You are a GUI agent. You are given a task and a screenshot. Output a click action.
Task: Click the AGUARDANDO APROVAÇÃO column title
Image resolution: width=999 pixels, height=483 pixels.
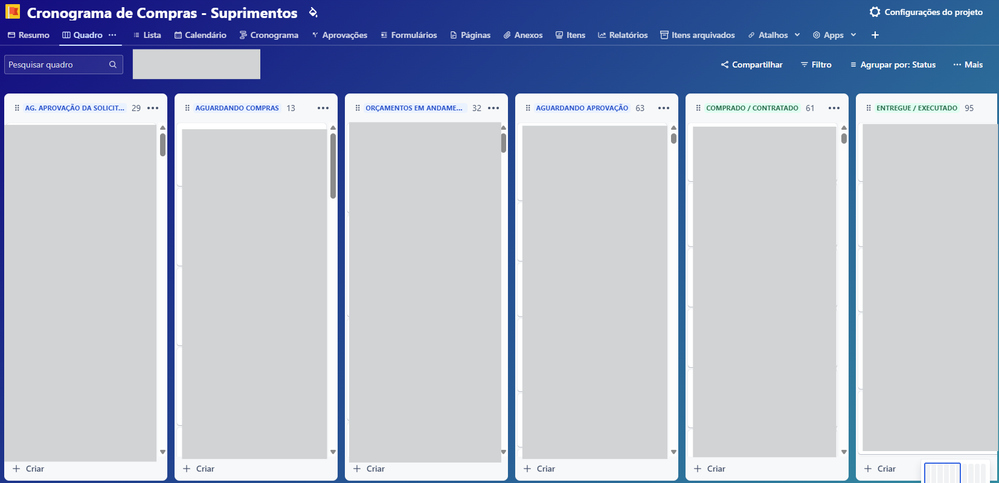[582, 108]
